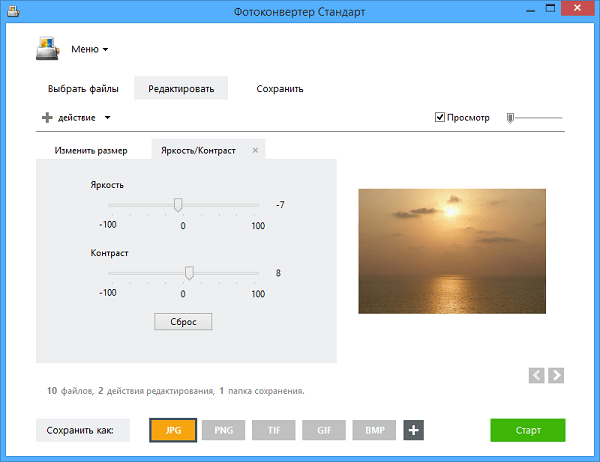The image size is (600, 462).
Task: Open the Меню dropdown
Action: (89, 48)
